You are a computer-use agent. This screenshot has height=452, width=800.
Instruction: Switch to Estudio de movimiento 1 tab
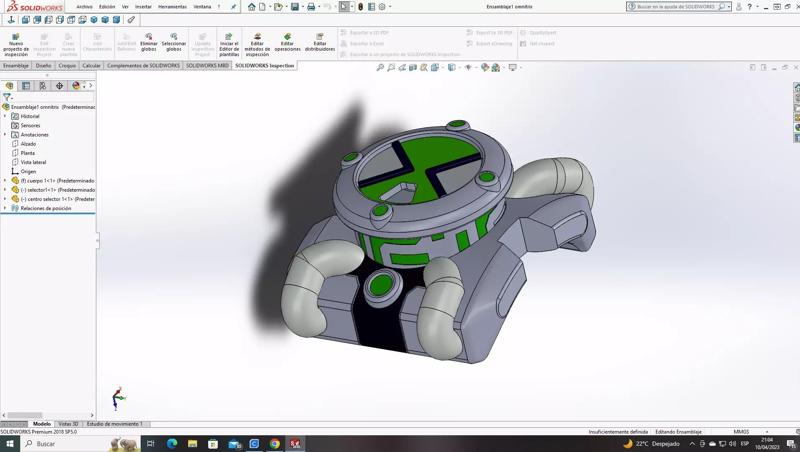[115, 424]
